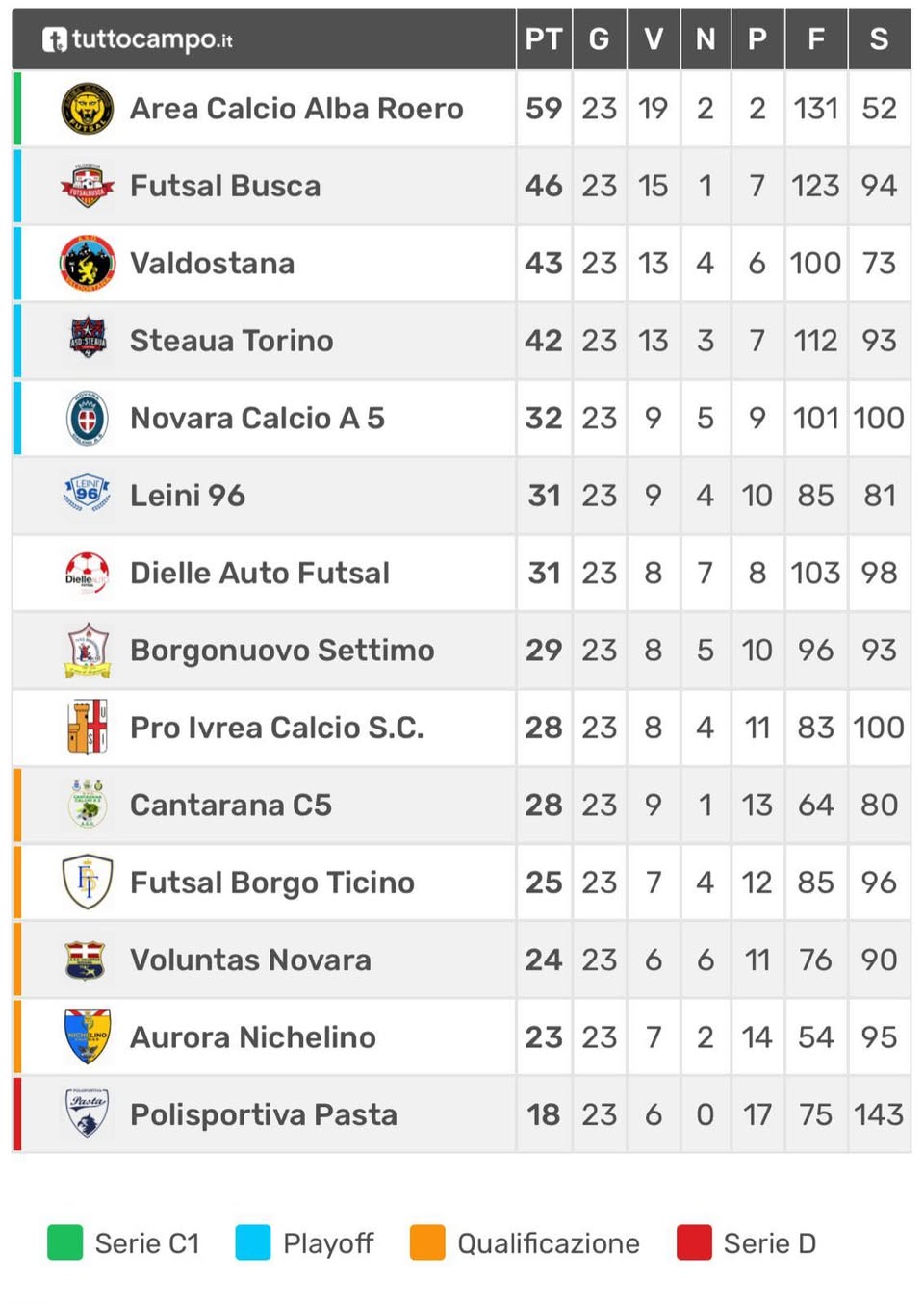This screenshot has height=1305, width=924.
Task: Click the tuttocampo.it logo icon
Action: click(55, 39)
